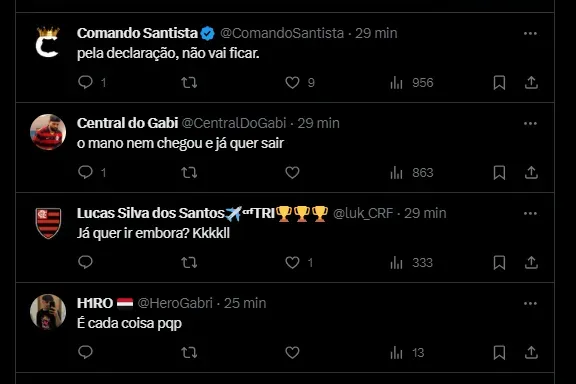Retweet Central do Gabi's post
576x384 pixels.
point(189,172)
